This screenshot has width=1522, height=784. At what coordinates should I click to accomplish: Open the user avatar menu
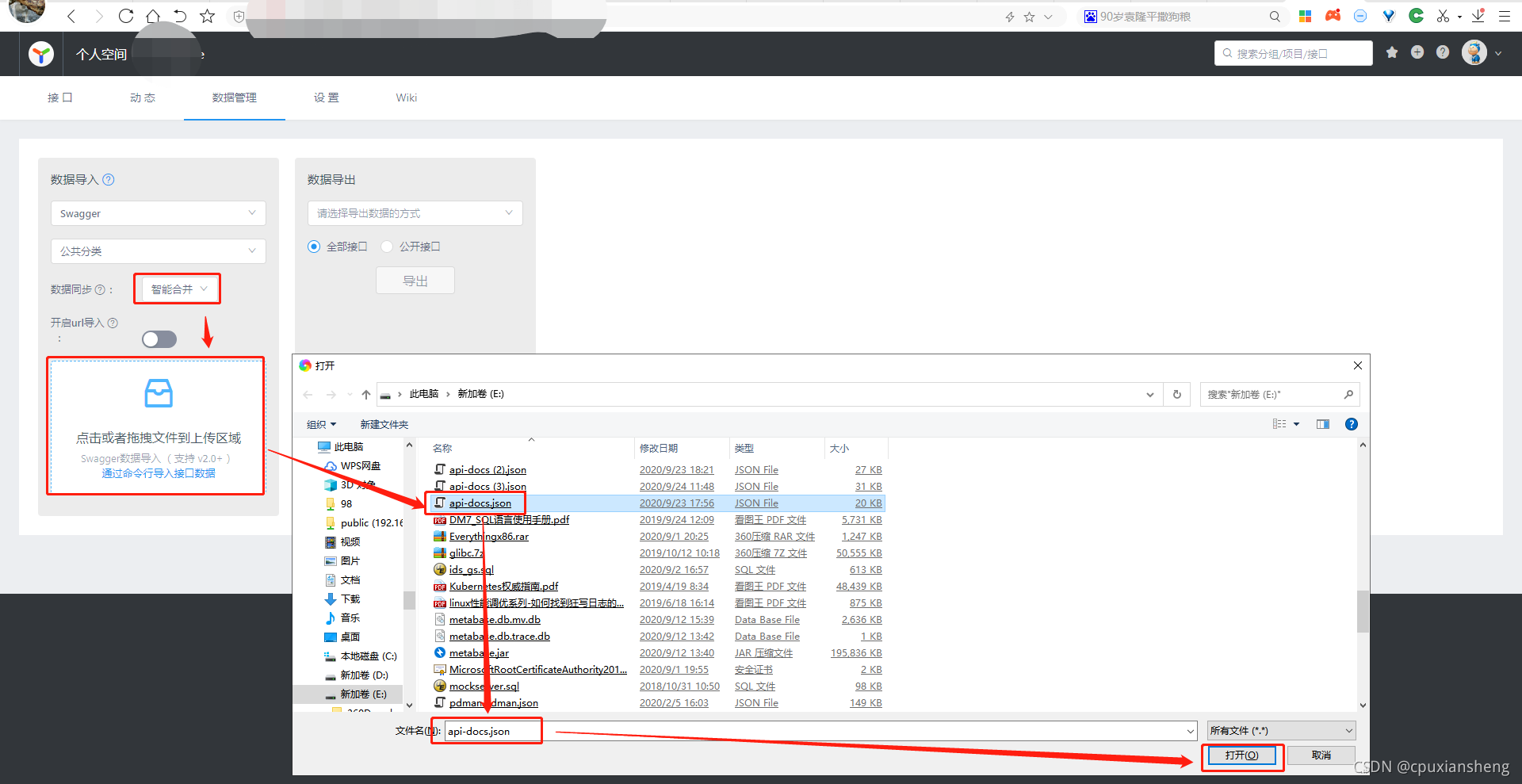pyautogui.click(x=1474, y=53)
